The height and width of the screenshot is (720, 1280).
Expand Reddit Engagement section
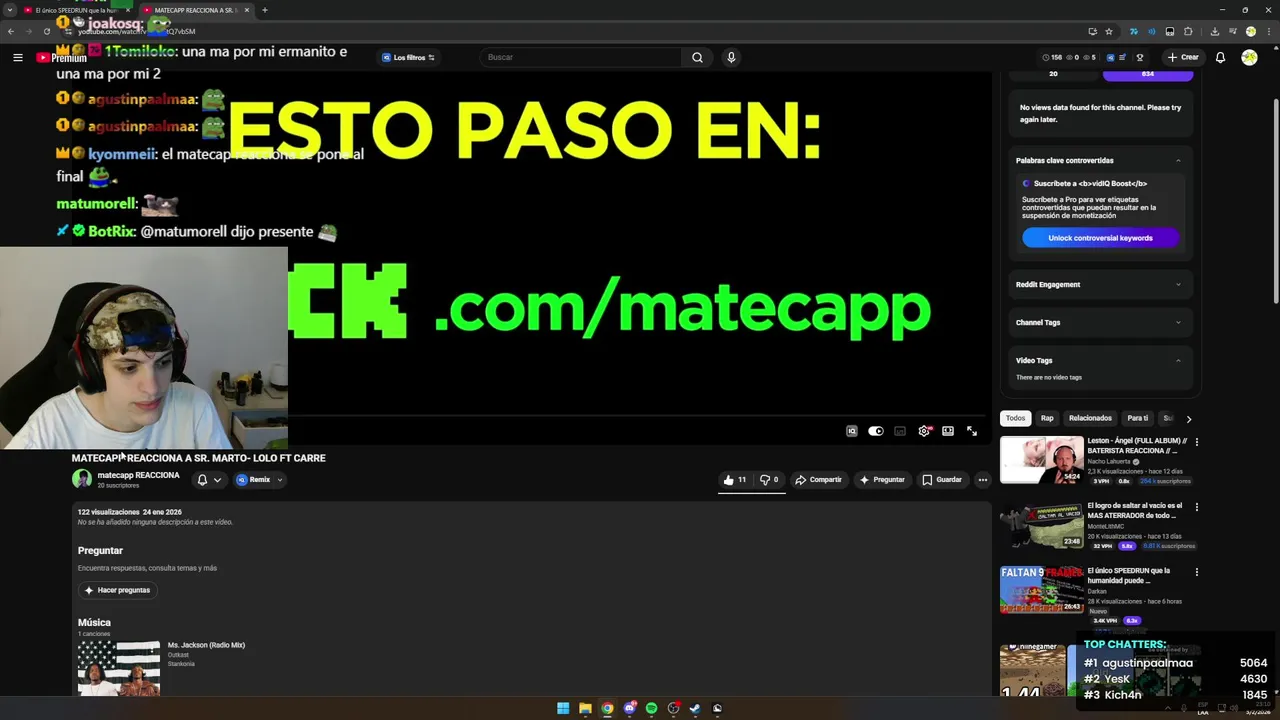[1178, 285]
